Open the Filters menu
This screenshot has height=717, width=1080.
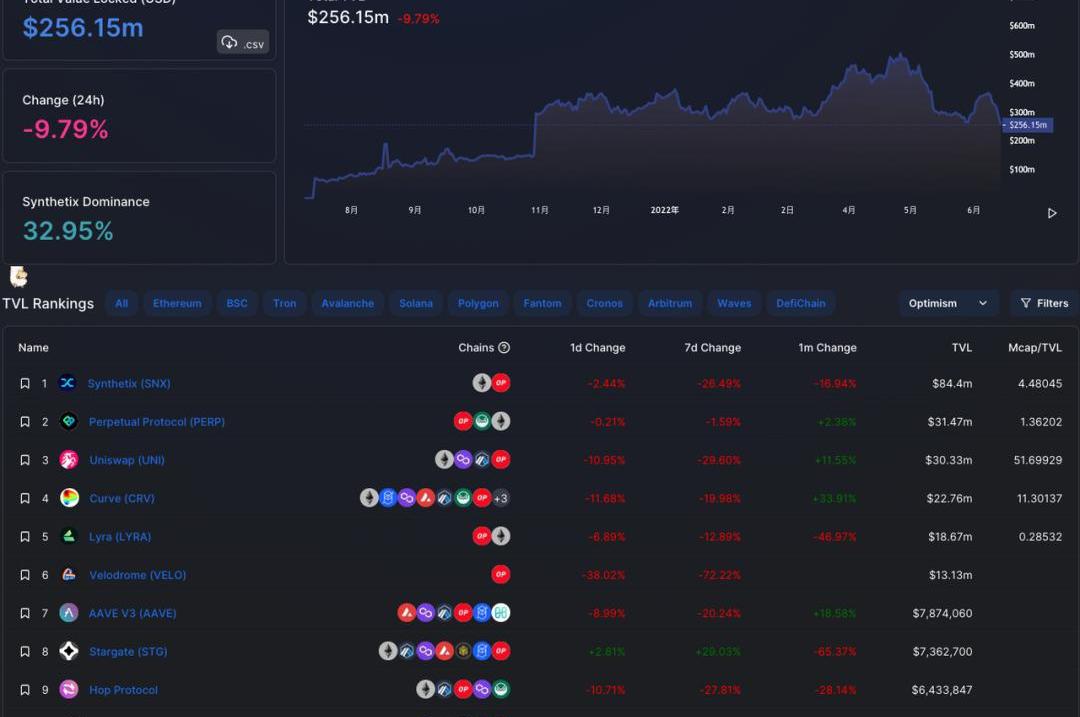click(1043, 303)
